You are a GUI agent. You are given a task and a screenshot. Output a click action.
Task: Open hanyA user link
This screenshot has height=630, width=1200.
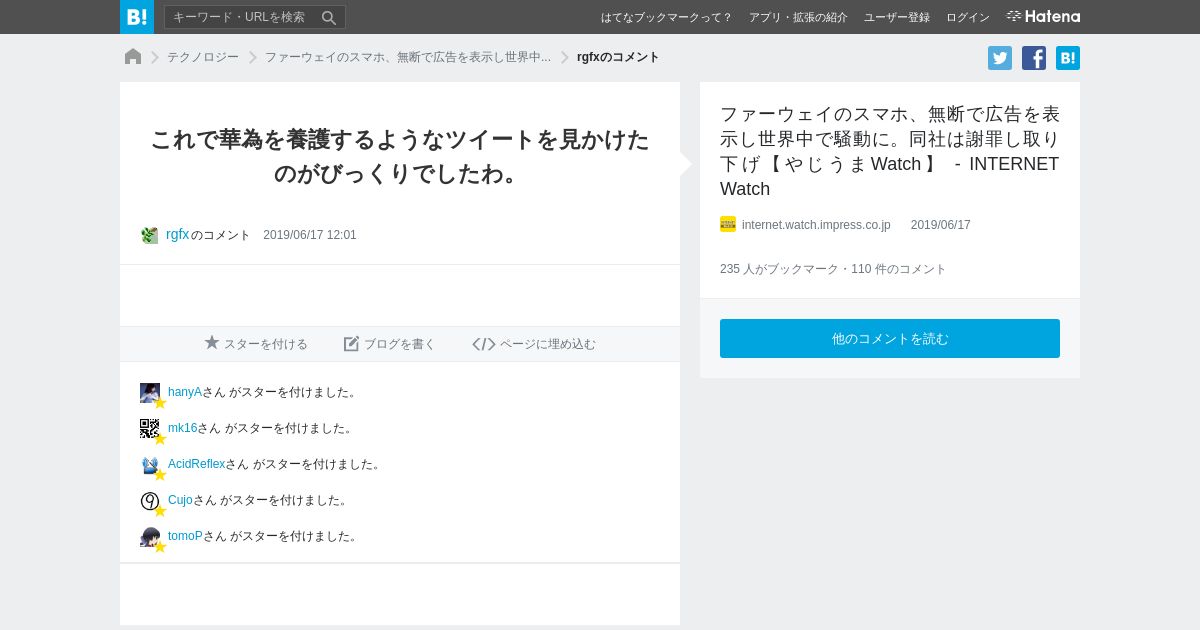click(x=185, y=392)
